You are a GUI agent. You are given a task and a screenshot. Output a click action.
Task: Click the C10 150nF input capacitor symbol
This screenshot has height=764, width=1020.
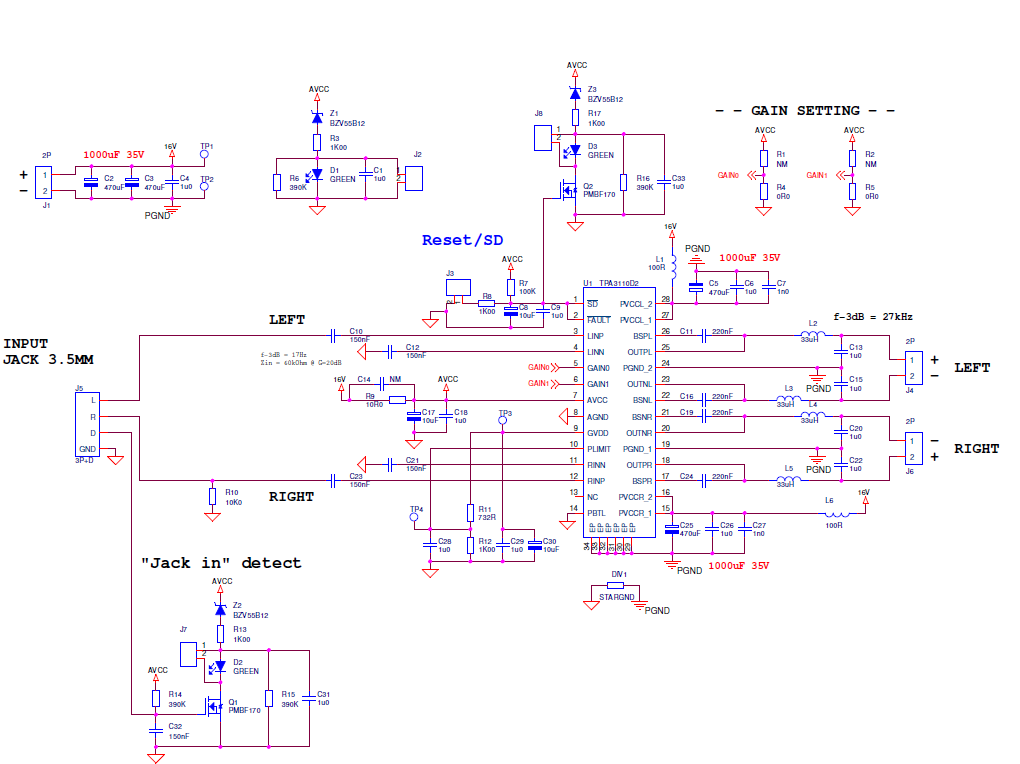click(333, 336)
